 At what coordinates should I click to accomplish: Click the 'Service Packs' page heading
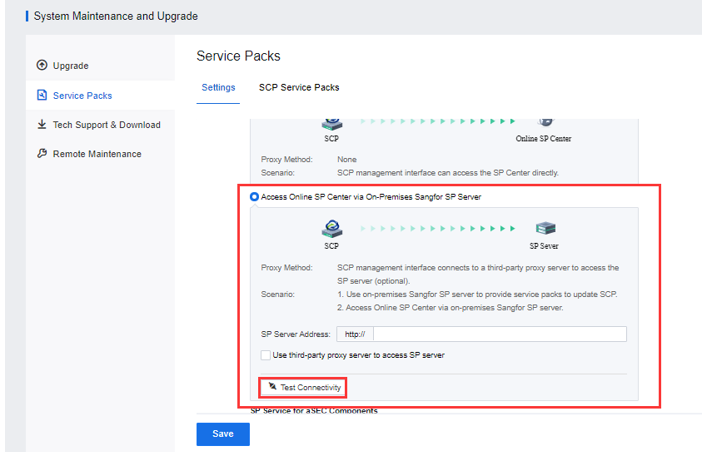tap(238, 56)
